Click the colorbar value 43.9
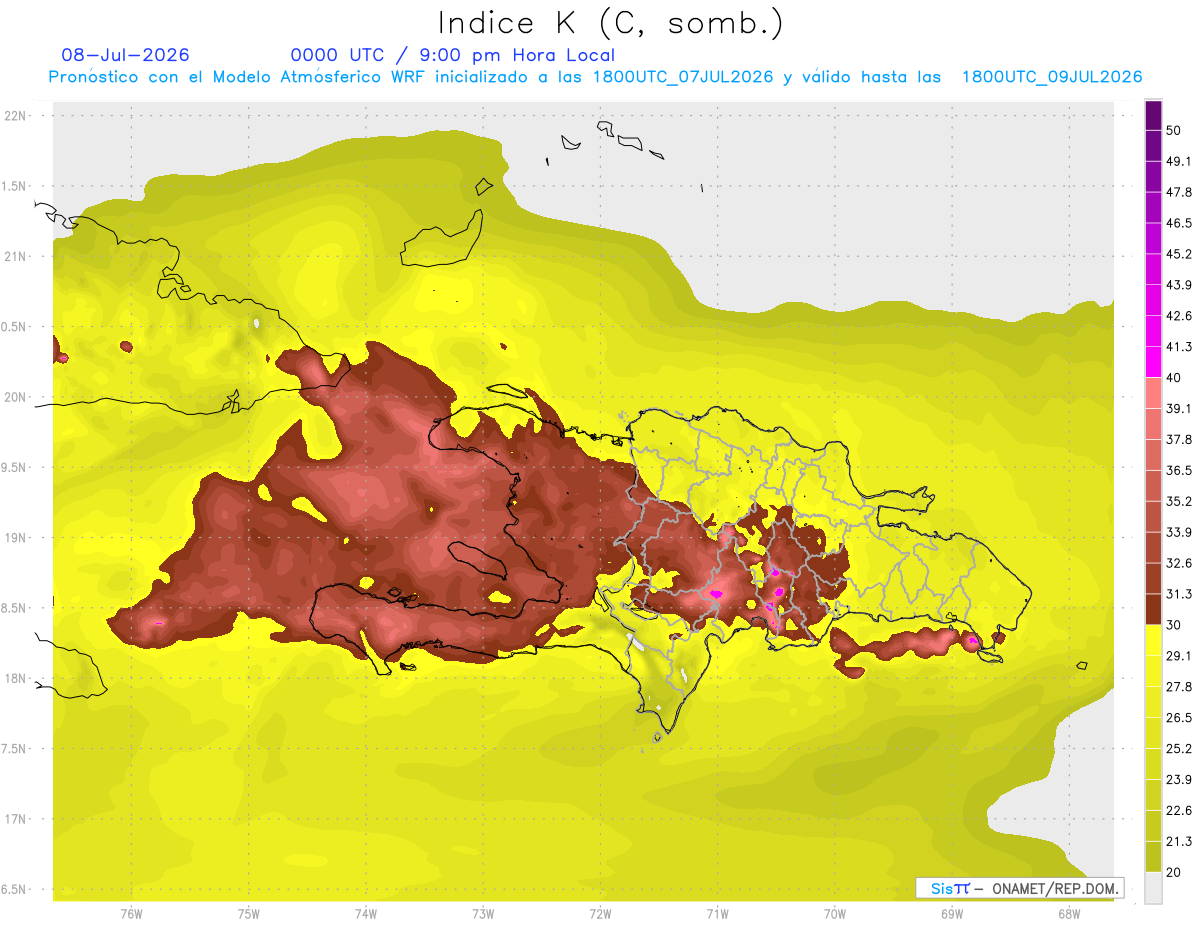Screen dimensions: 1200x927 click(1178, 285)
